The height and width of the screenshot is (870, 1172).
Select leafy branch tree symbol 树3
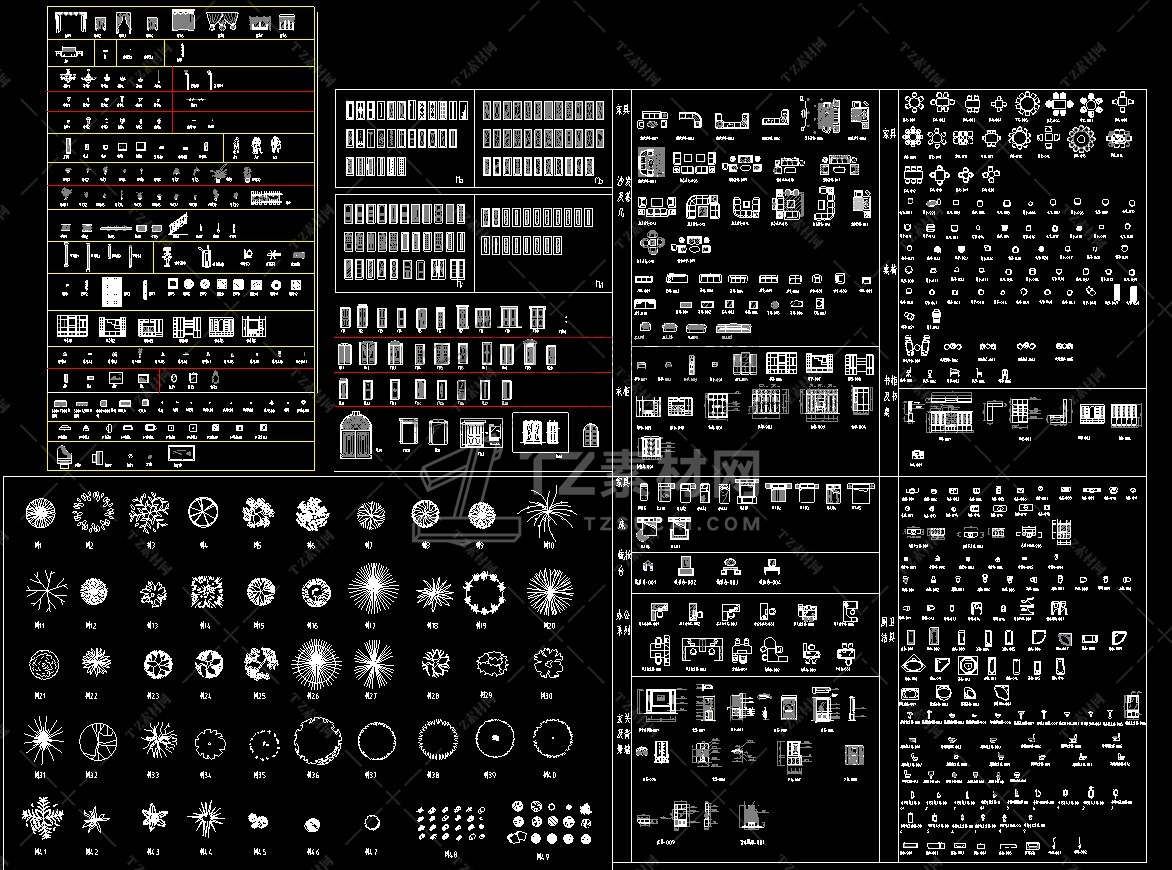click(x=149, y=513)
